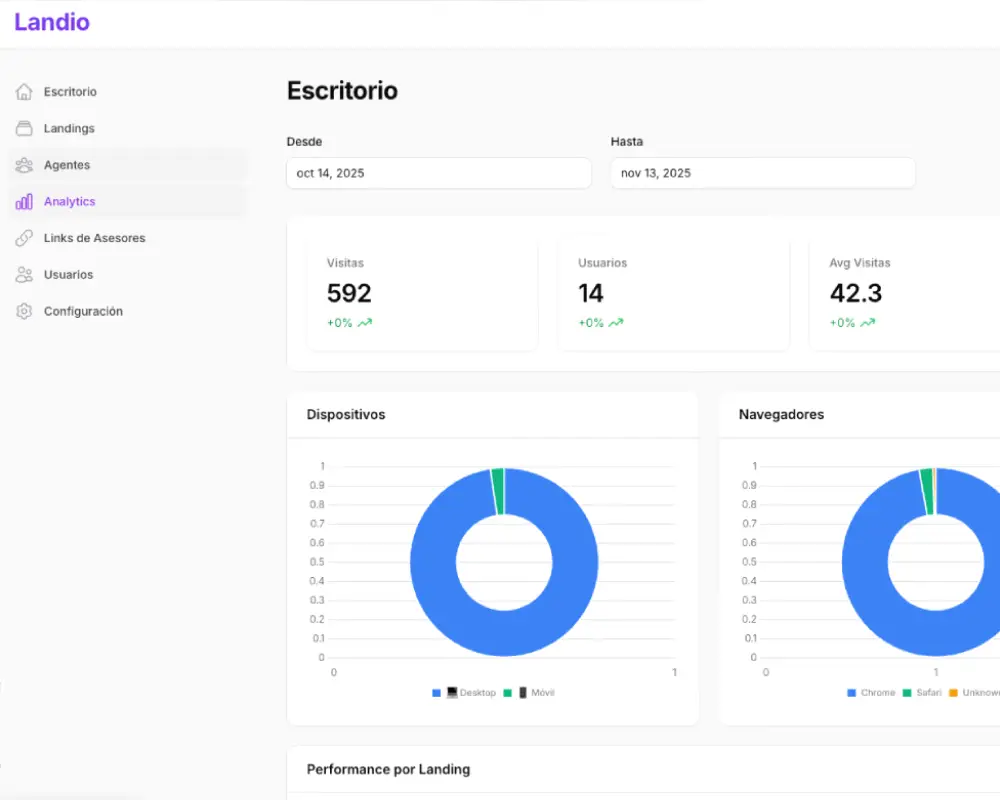Click the blue Desktop legend color swatch

click(x=437, y=692)
